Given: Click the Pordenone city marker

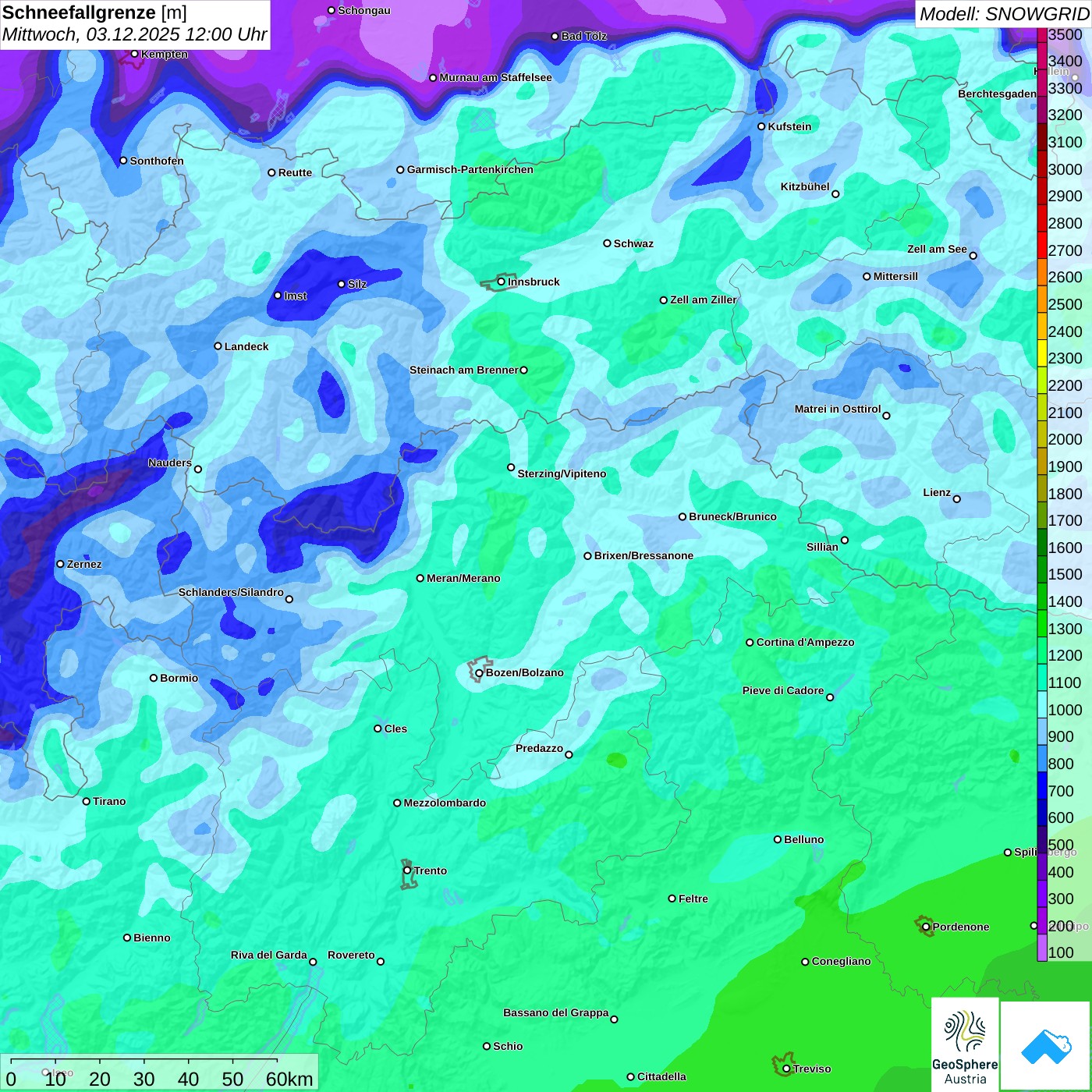Looking at the screenshot, I should click(x=926, y=927).
